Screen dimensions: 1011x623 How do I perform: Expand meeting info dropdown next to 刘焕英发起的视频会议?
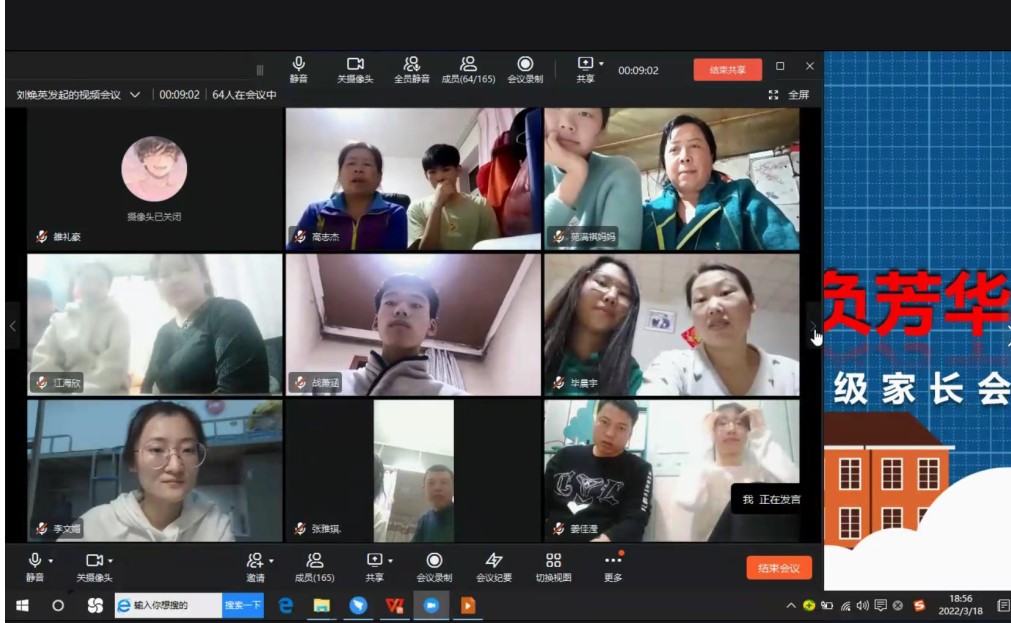click(x=135, y=95)
